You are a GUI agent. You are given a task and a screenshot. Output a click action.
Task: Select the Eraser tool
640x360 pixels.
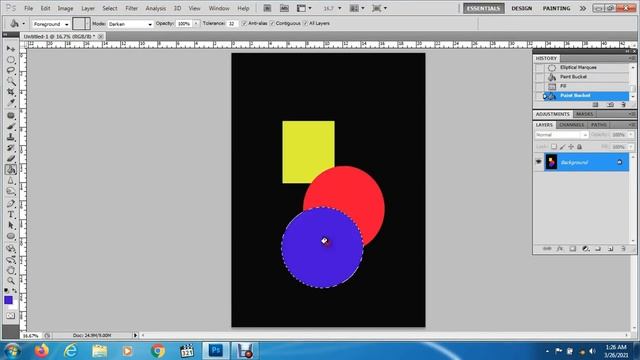[x=11, y=159]
